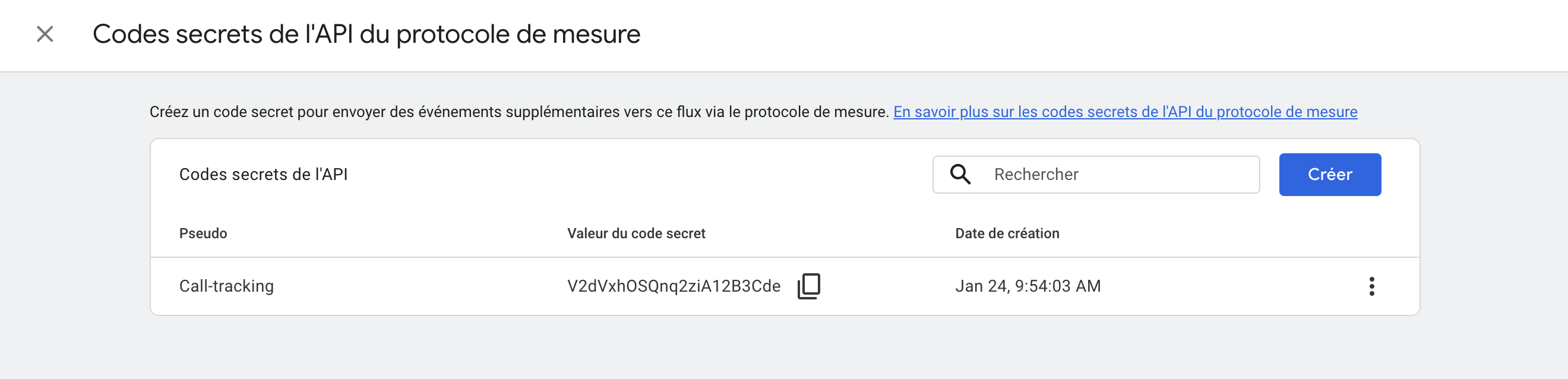The height and width of the screenshot is (379, 1568).
Task: Copy the Call-tracking secret value
Action: point(809,286)
